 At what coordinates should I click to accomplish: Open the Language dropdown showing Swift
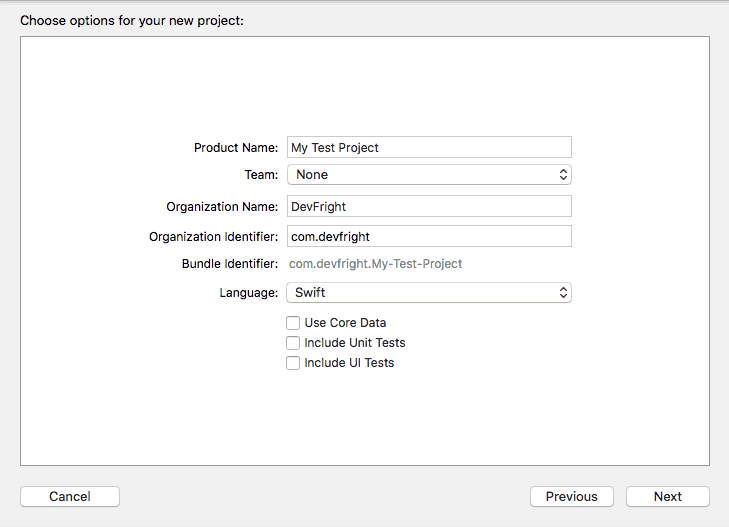pyautogui.click(x=429, y=293)
